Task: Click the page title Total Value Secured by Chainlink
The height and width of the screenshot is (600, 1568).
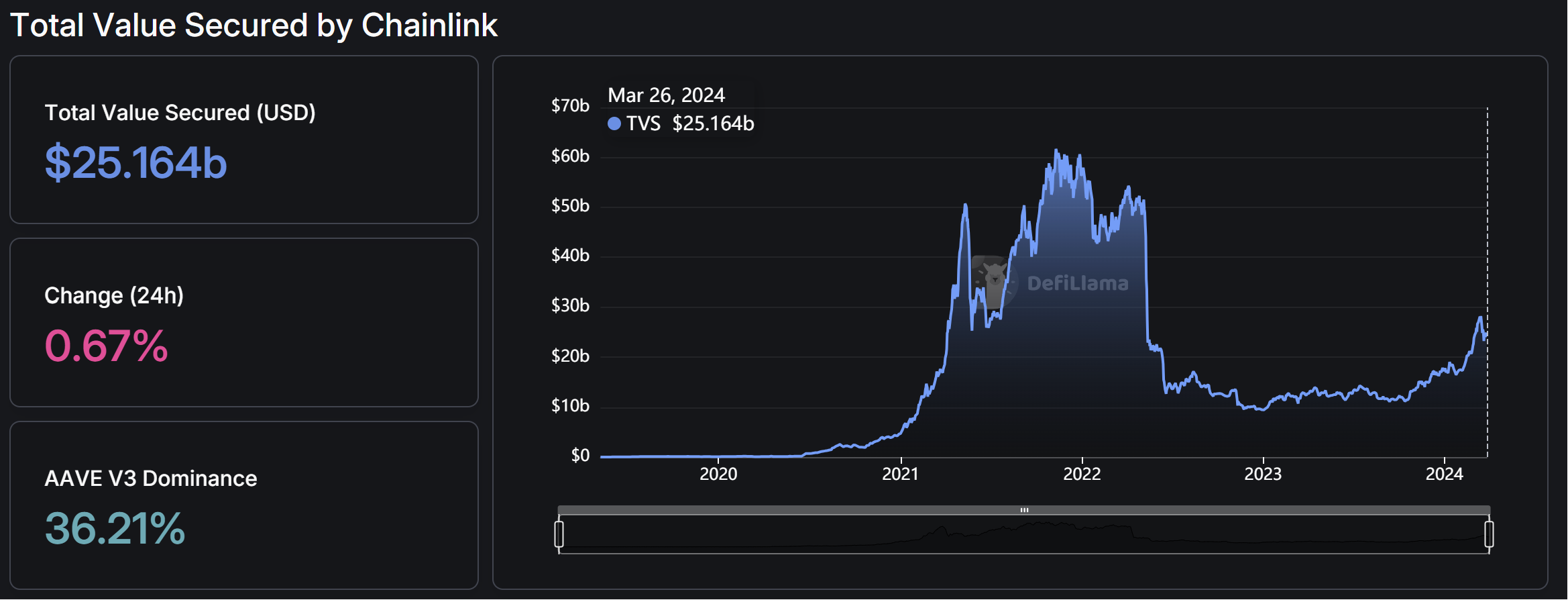Action: coord(254,26)
